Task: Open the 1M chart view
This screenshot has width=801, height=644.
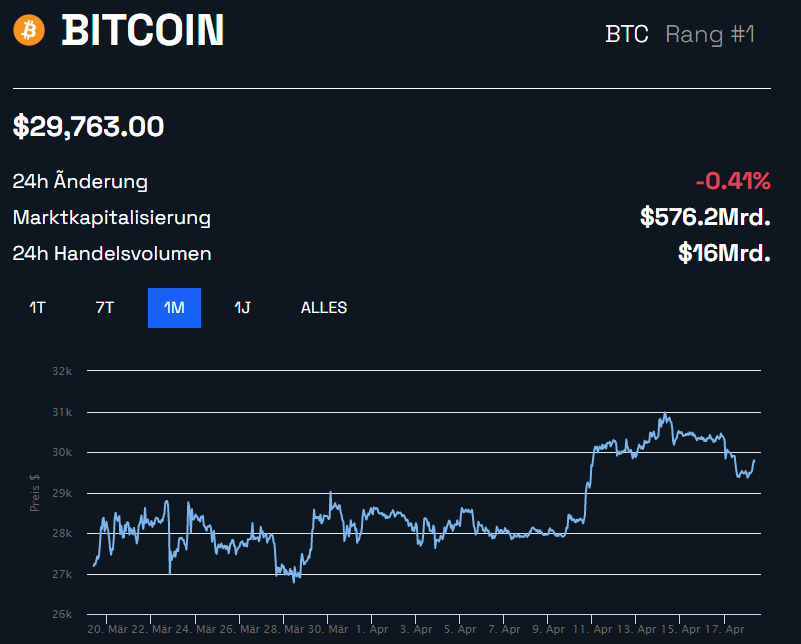Action: tap(174, 307)
